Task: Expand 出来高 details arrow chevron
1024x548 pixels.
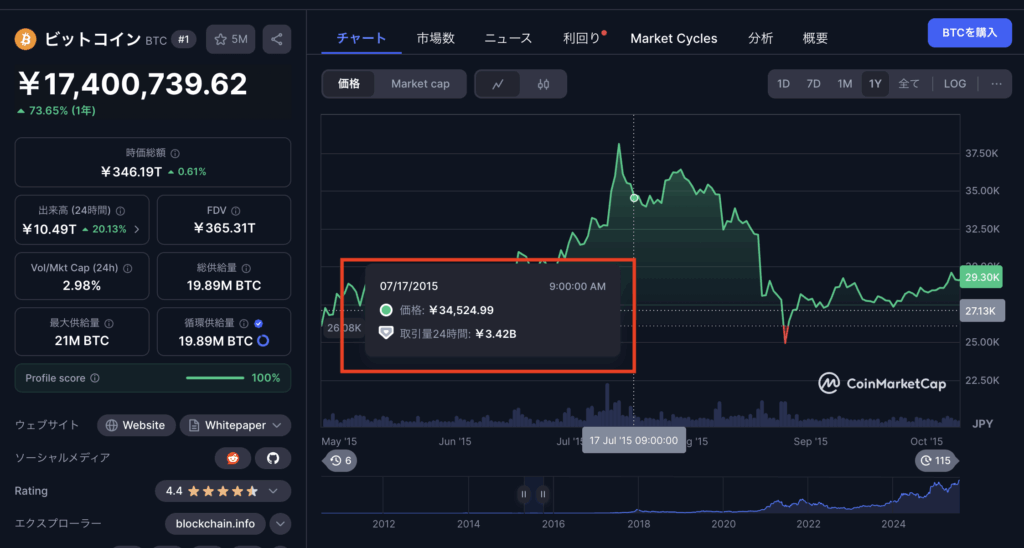Action: click(136, 229)
